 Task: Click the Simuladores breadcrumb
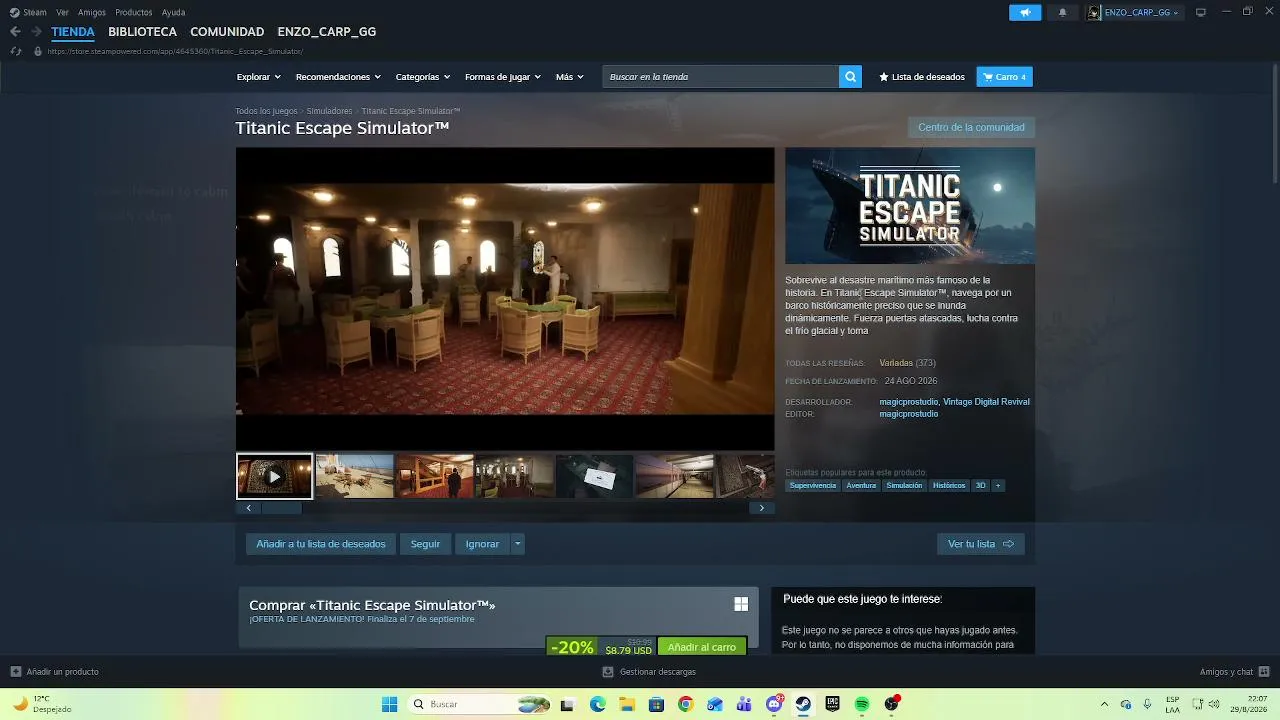pyautogui.click(x=329, y=111)
